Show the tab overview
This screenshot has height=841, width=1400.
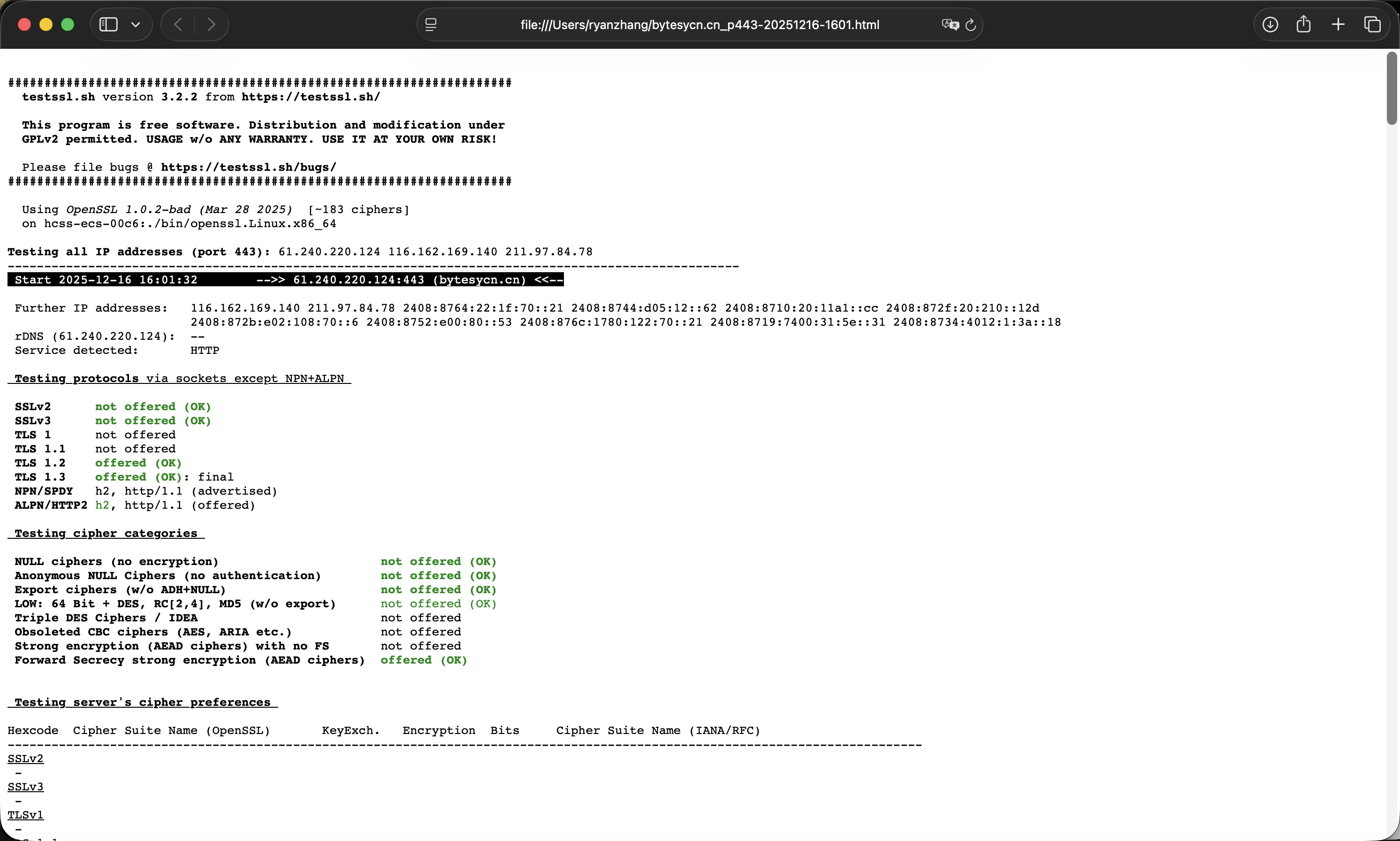point(1372,24)
